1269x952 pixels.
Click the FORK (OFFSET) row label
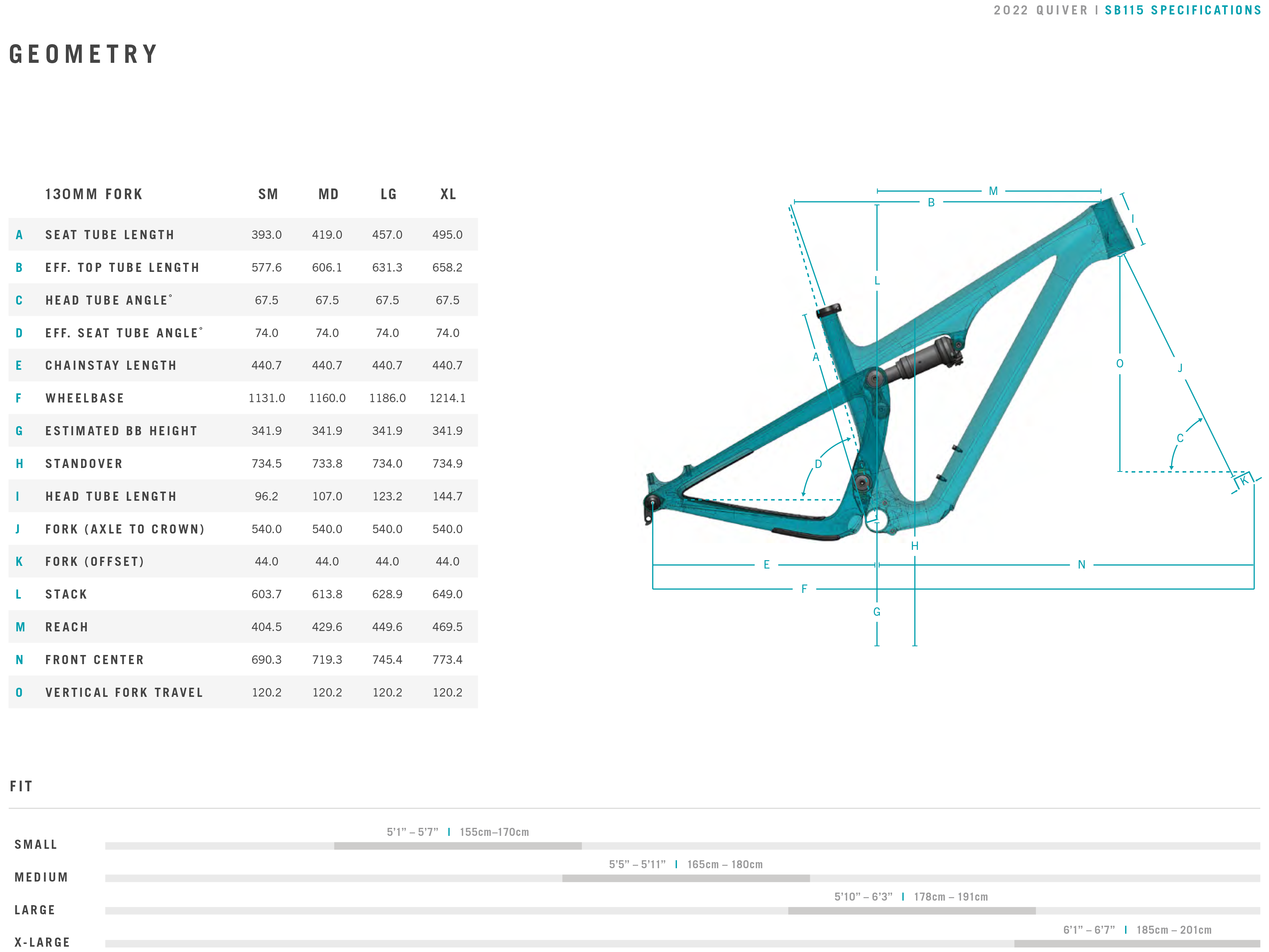(95, 561)
